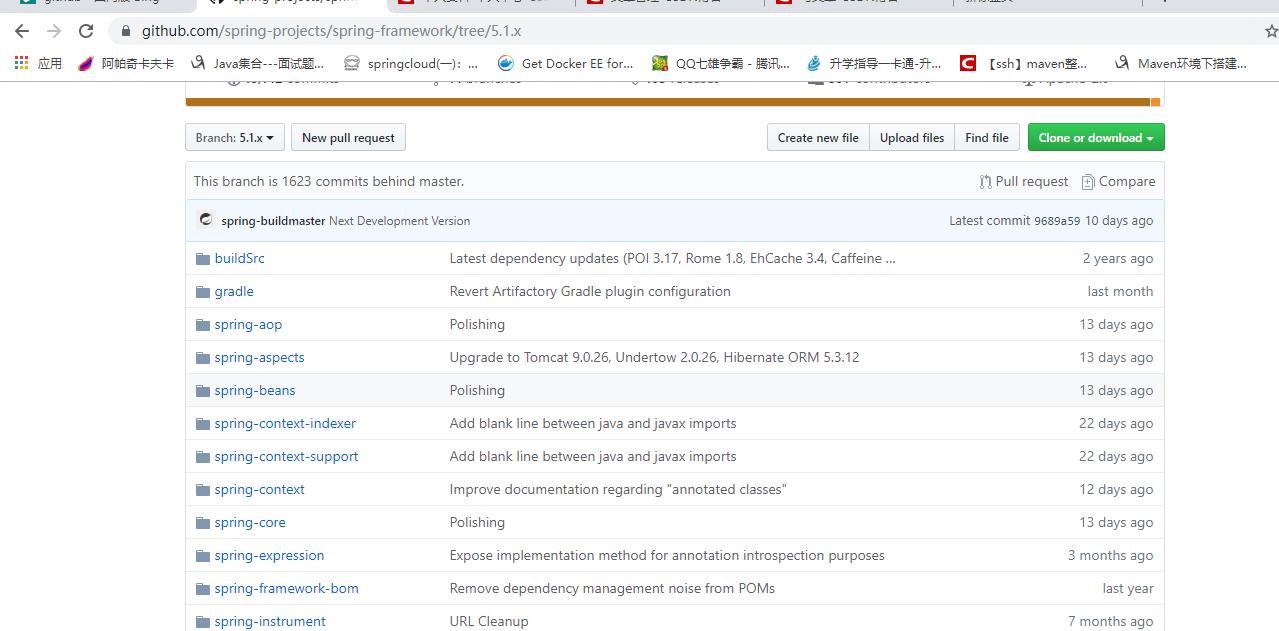Viewport: 1279px width, 631px height.
Task: Open the Maven环境下搭建 bookmark
Action: [x=1182, y=63]
